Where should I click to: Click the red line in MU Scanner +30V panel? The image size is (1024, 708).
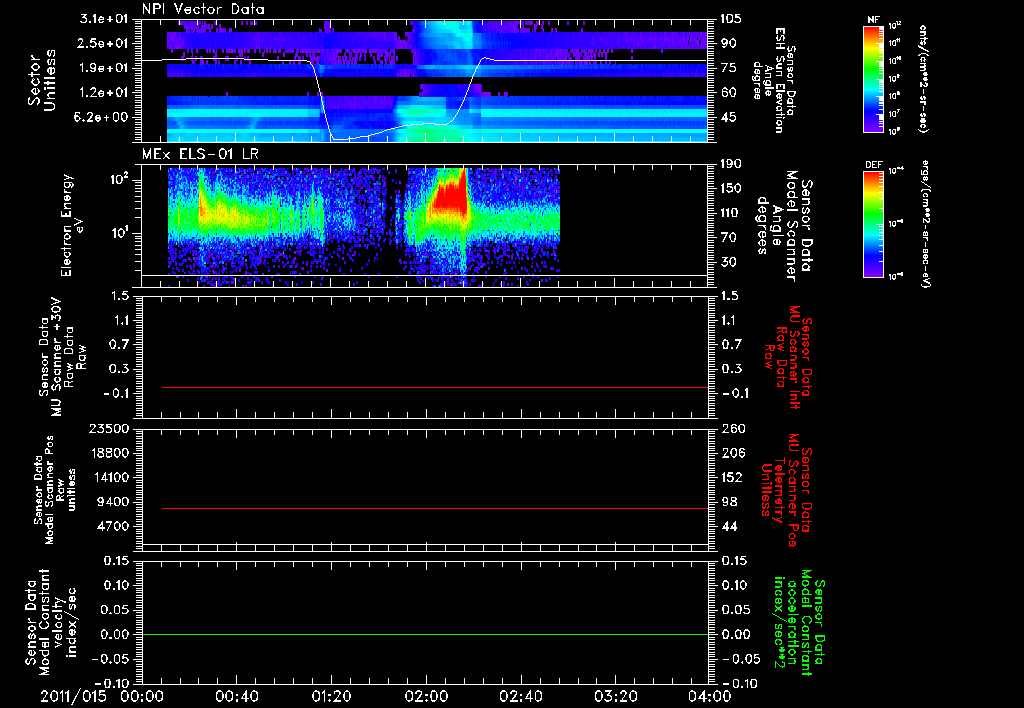[x=435, y=387]
